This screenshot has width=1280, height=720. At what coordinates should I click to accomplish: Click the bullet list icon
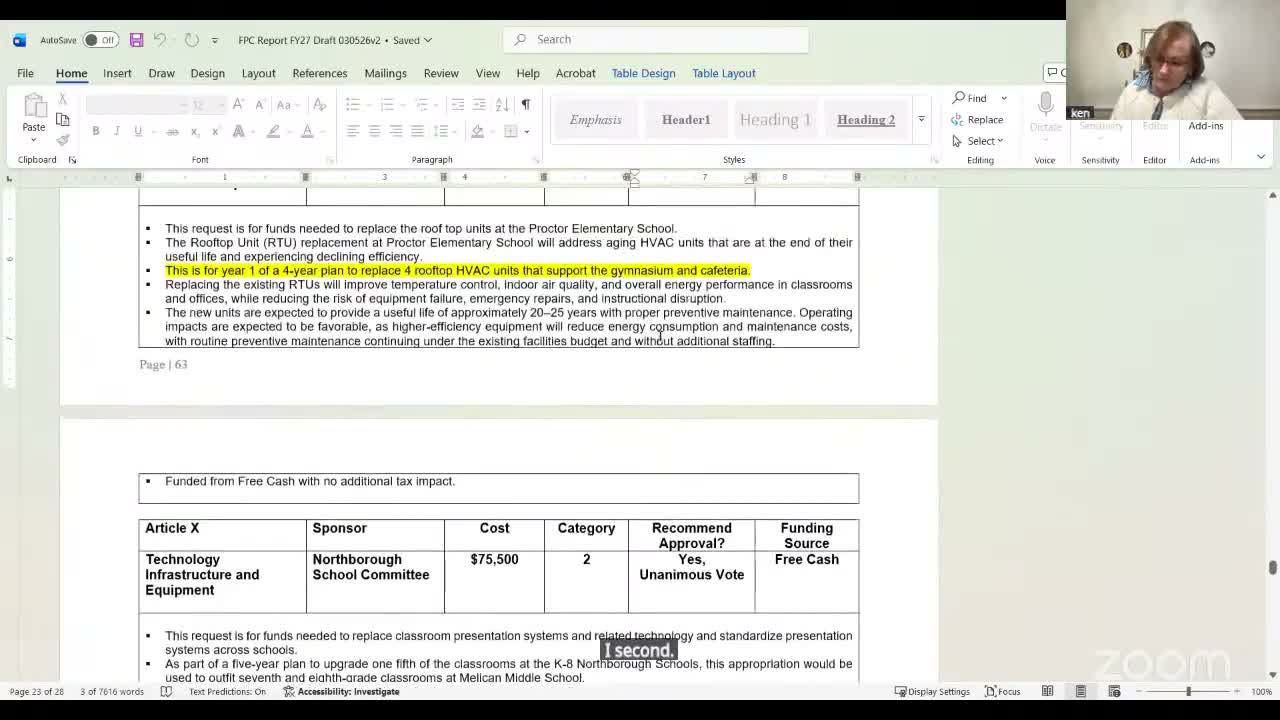pyautogui.click(x=353, y=104)
